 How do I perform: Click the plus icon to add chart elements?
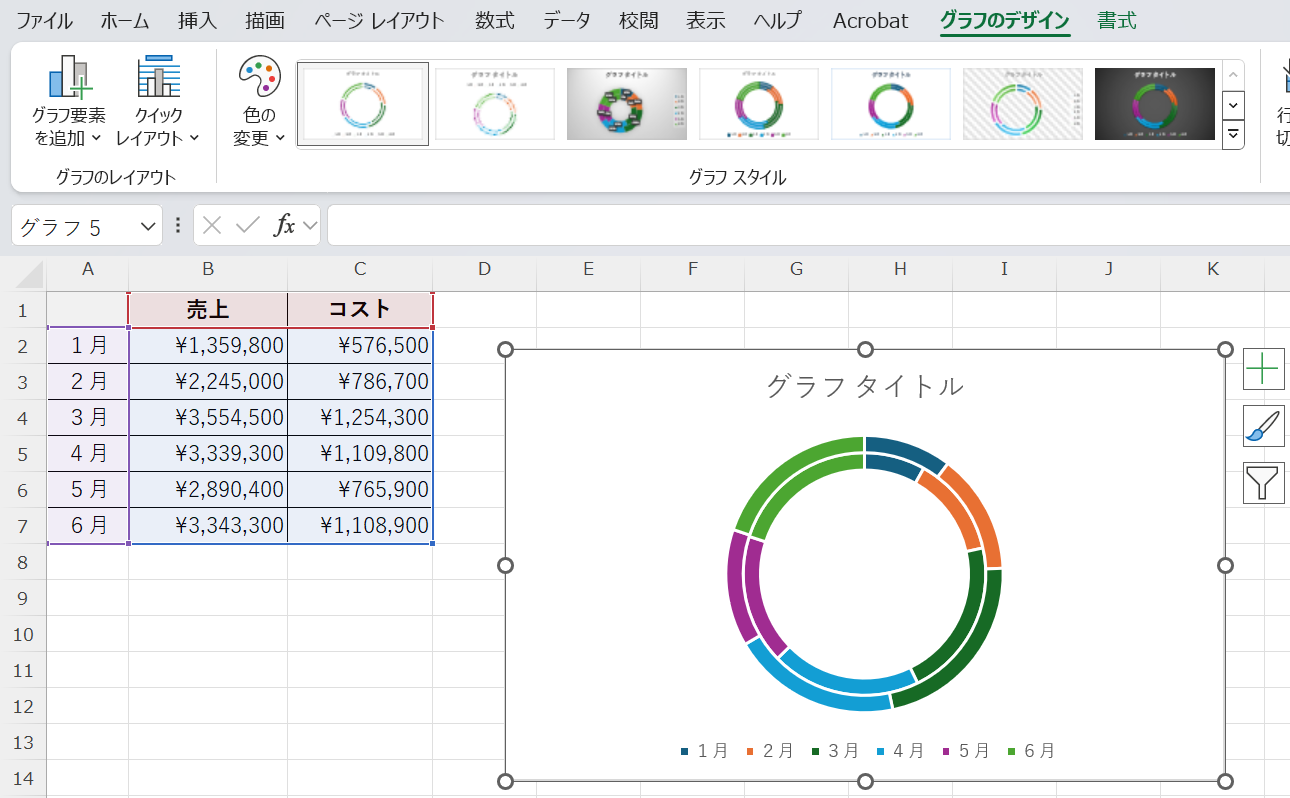(x=1263, y=369)
